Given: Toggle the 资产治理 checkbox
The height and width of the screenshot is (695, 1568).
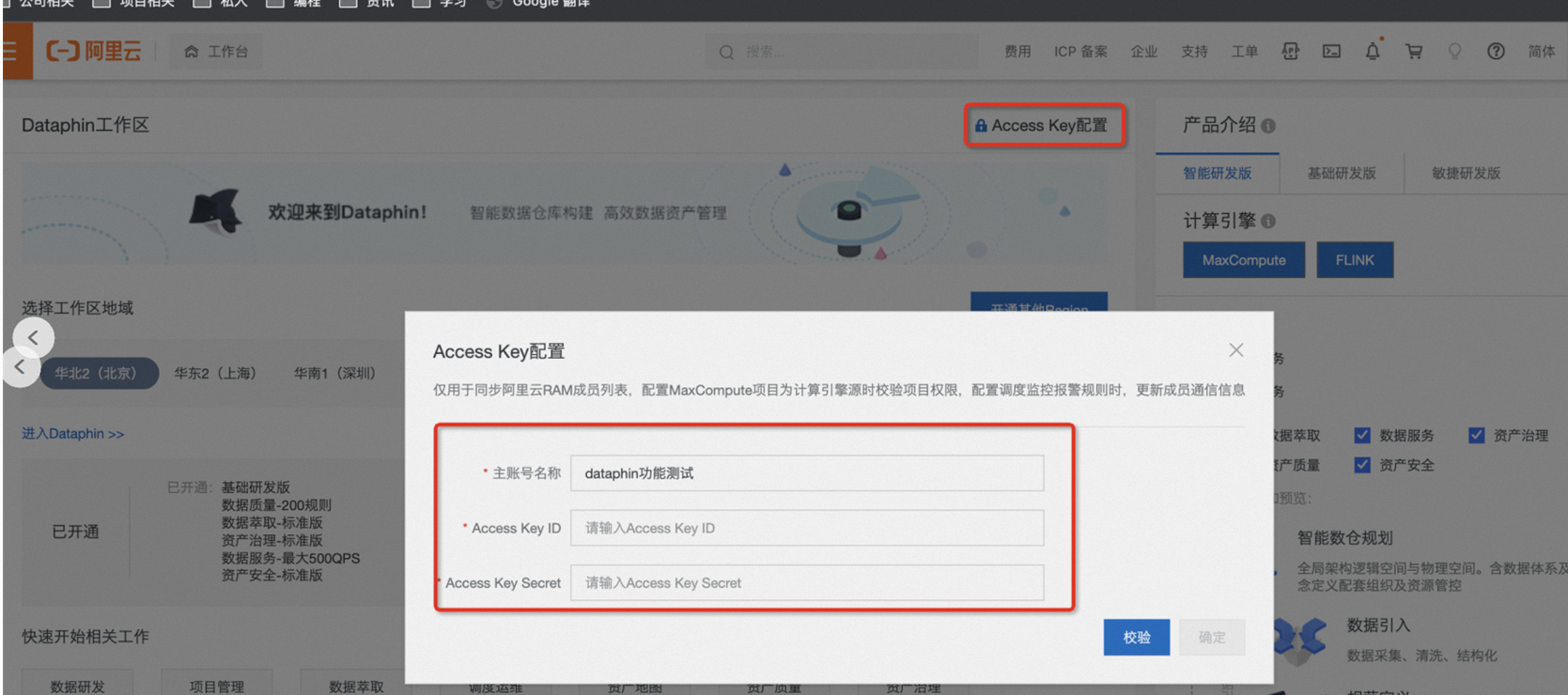Looking at the screenshot, I should tap(1476, 435).
